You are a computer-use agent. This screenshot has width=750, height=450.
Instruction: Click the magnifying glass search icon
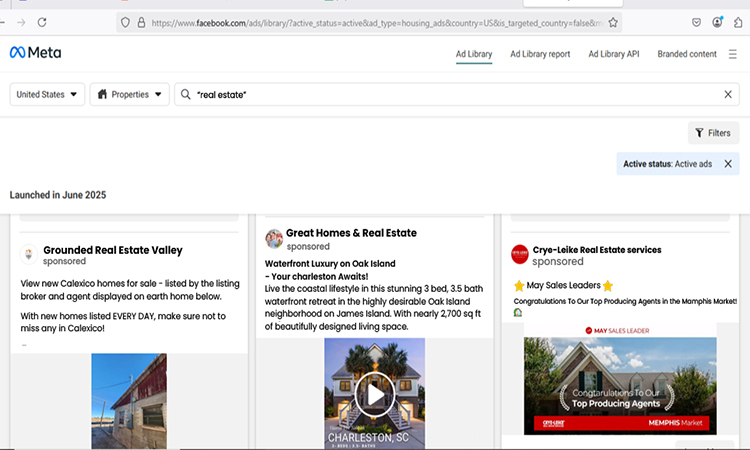pos(186,94)
